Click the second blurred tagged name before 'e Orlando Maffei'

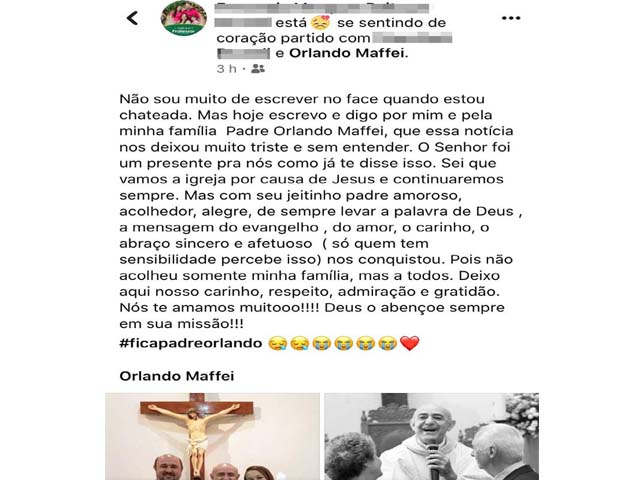coord(243,53)
